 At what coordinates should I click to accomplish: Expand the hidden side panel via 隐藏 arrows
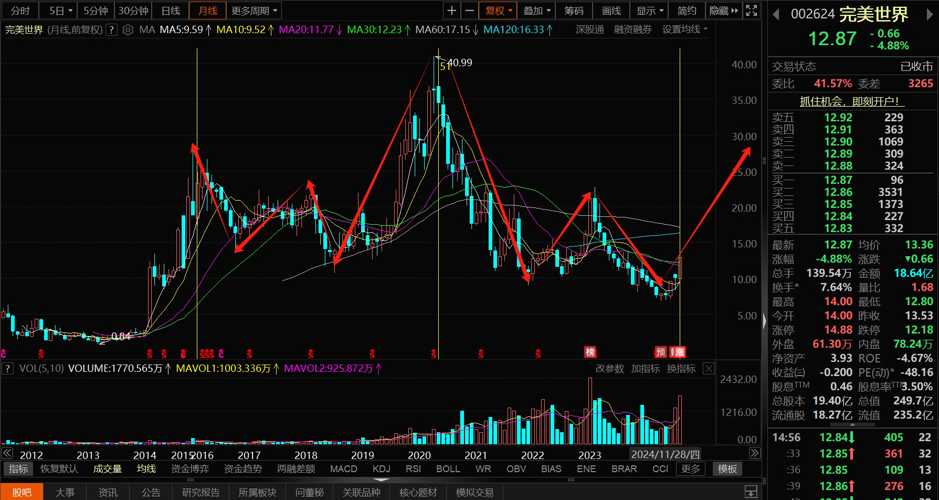pos(724,10)
